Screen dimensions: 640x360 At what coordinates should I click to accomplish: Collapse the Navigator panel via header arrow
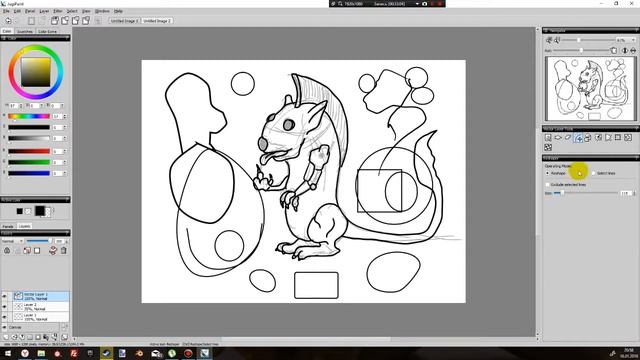click(x=636, y=30)
